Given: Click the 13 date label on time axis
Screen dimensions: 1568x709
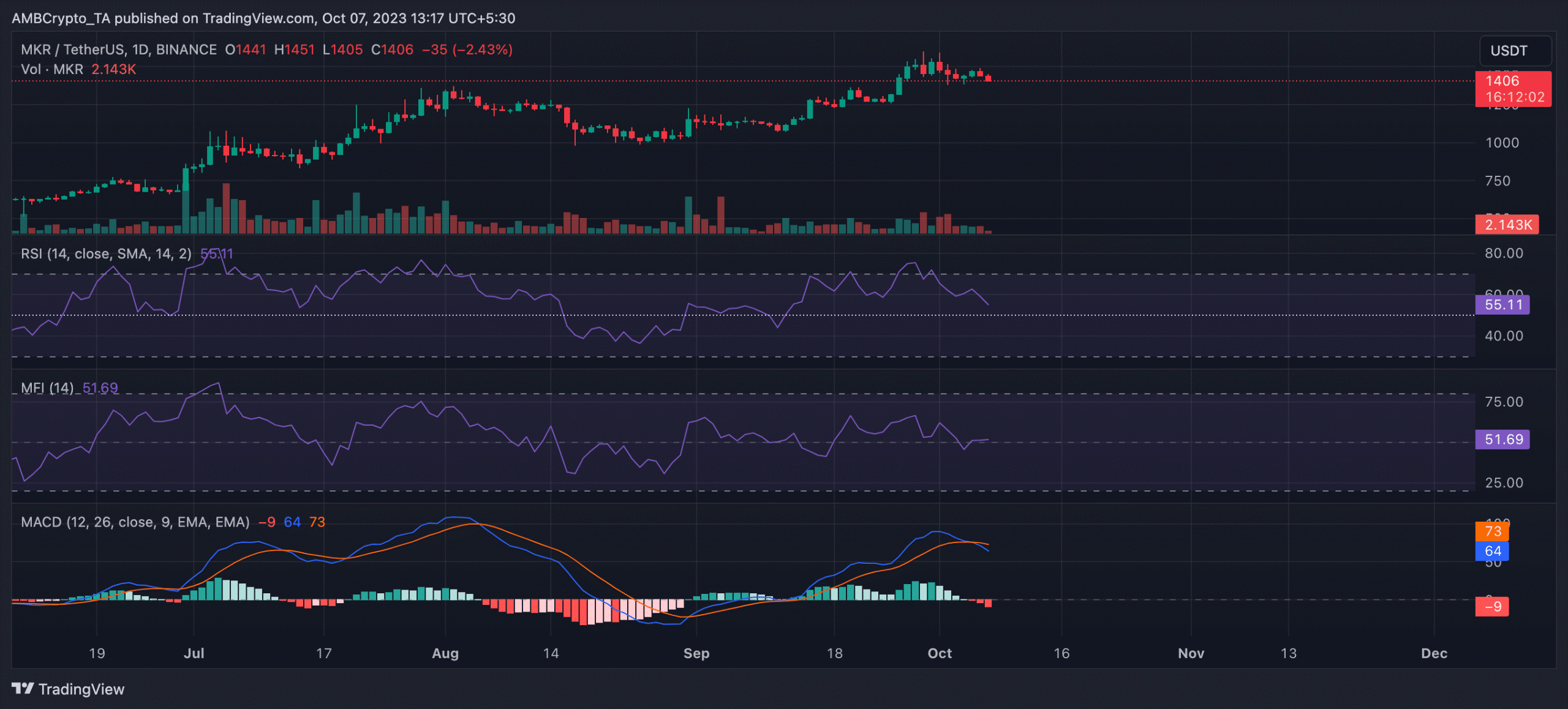Looking at the screenshot, I should point(1288,653).
